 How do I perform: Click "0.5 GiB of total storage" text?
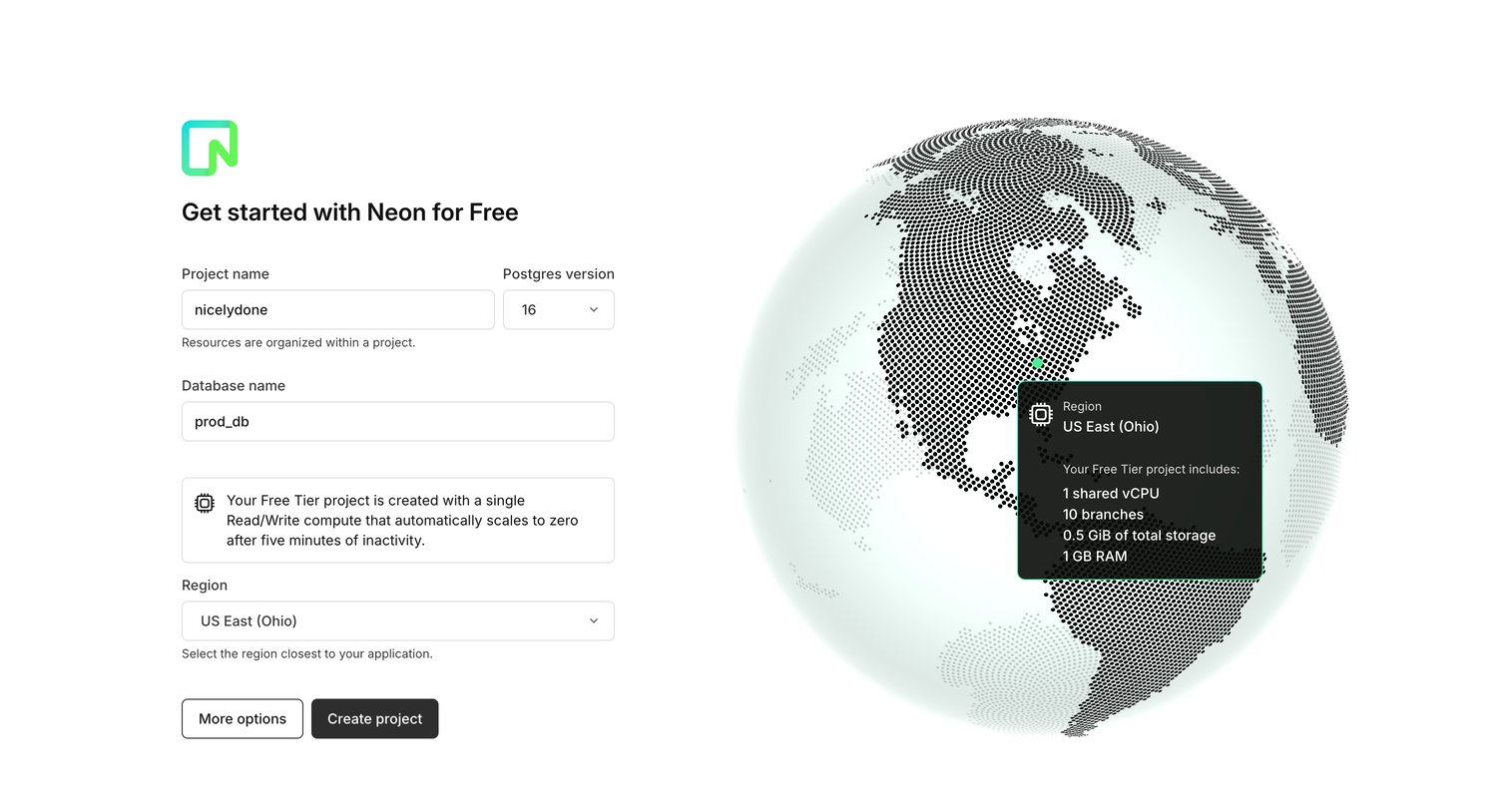pyautogui.click(x=1139, y=536)
